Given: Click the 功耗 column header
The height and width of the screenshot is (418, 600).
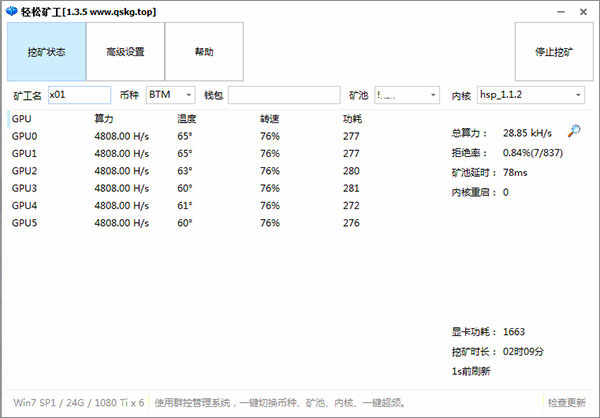Looking at the screenshot, I should coord(352,119).
